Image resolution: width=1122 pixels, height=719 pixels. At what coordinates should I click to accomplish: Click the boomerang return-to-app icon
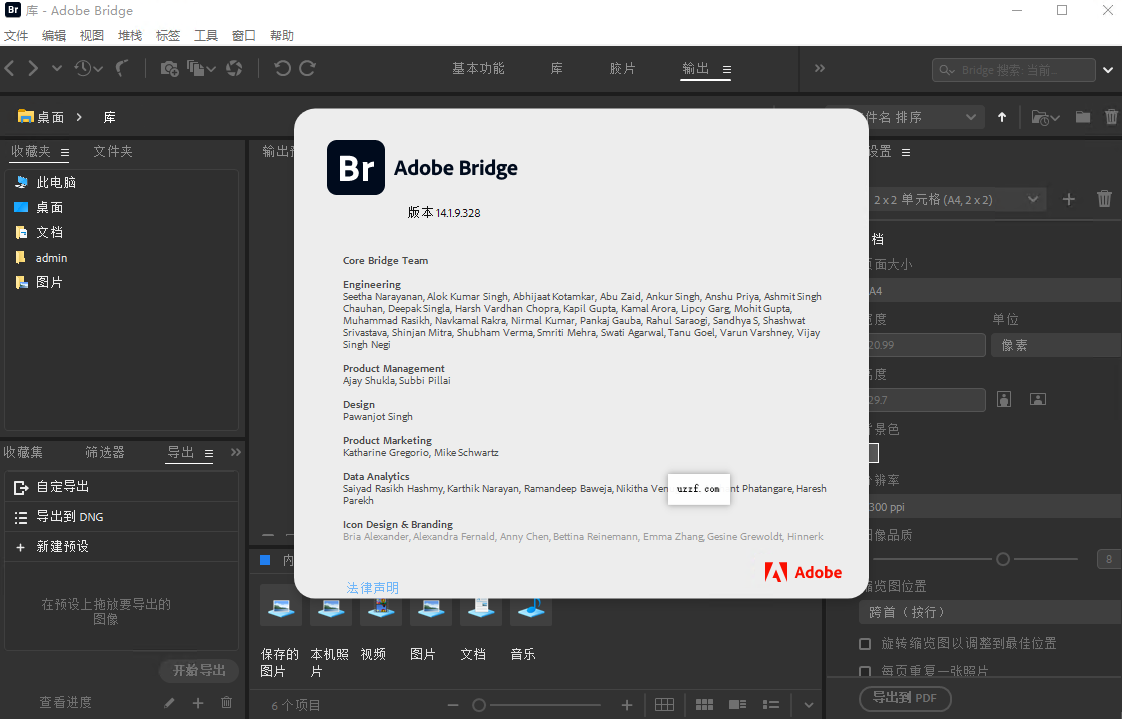pyautogui.click(x=123, y=68)
